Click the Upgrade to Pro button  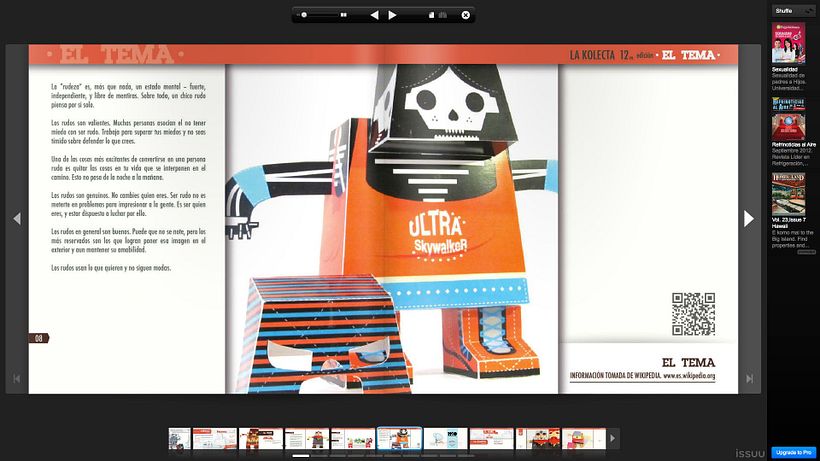pos(793,452)
